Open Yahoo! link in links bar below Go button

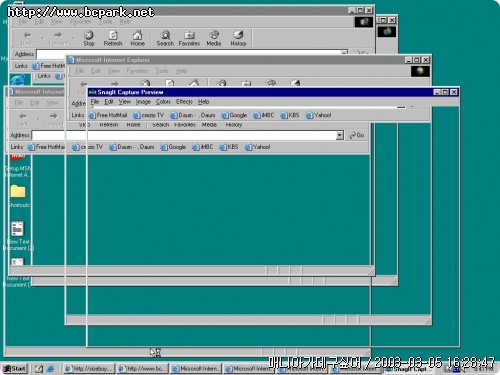point(258,147)
